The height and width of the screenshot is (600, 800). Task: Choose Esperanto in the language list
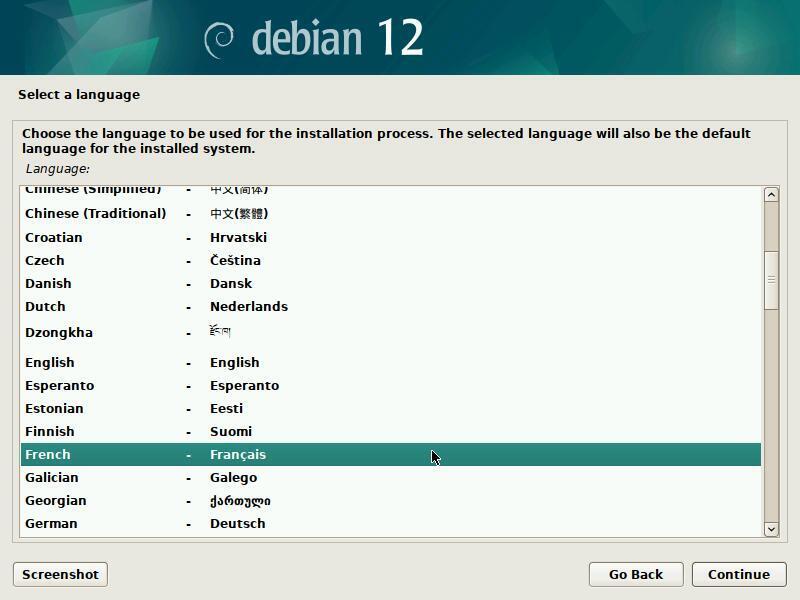[x=59, y=385]
